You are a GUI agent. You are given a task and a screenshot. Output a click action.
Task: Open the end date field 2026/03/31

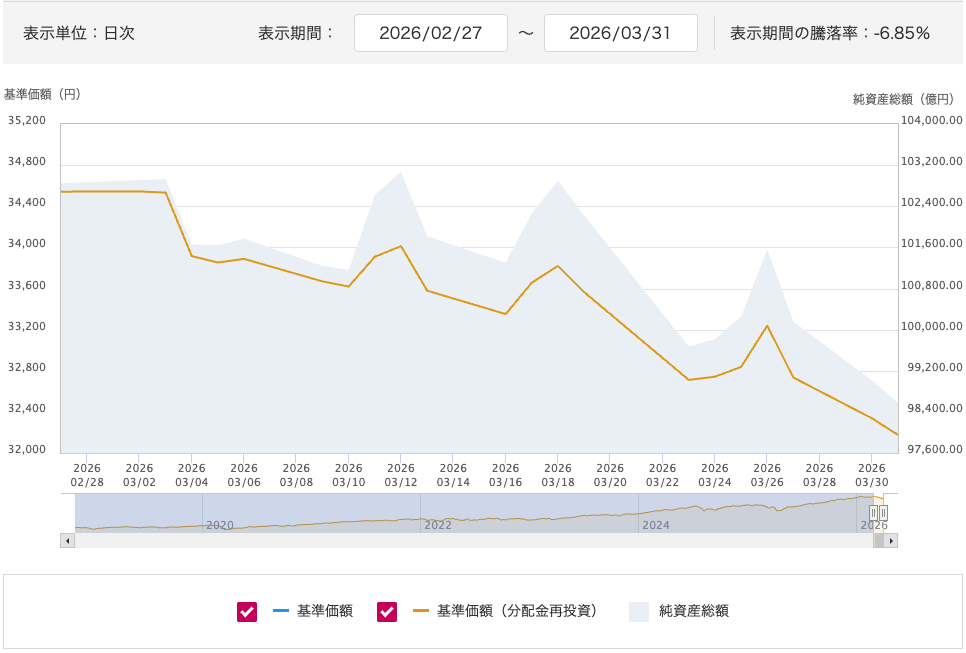click(x=620, y=33)
